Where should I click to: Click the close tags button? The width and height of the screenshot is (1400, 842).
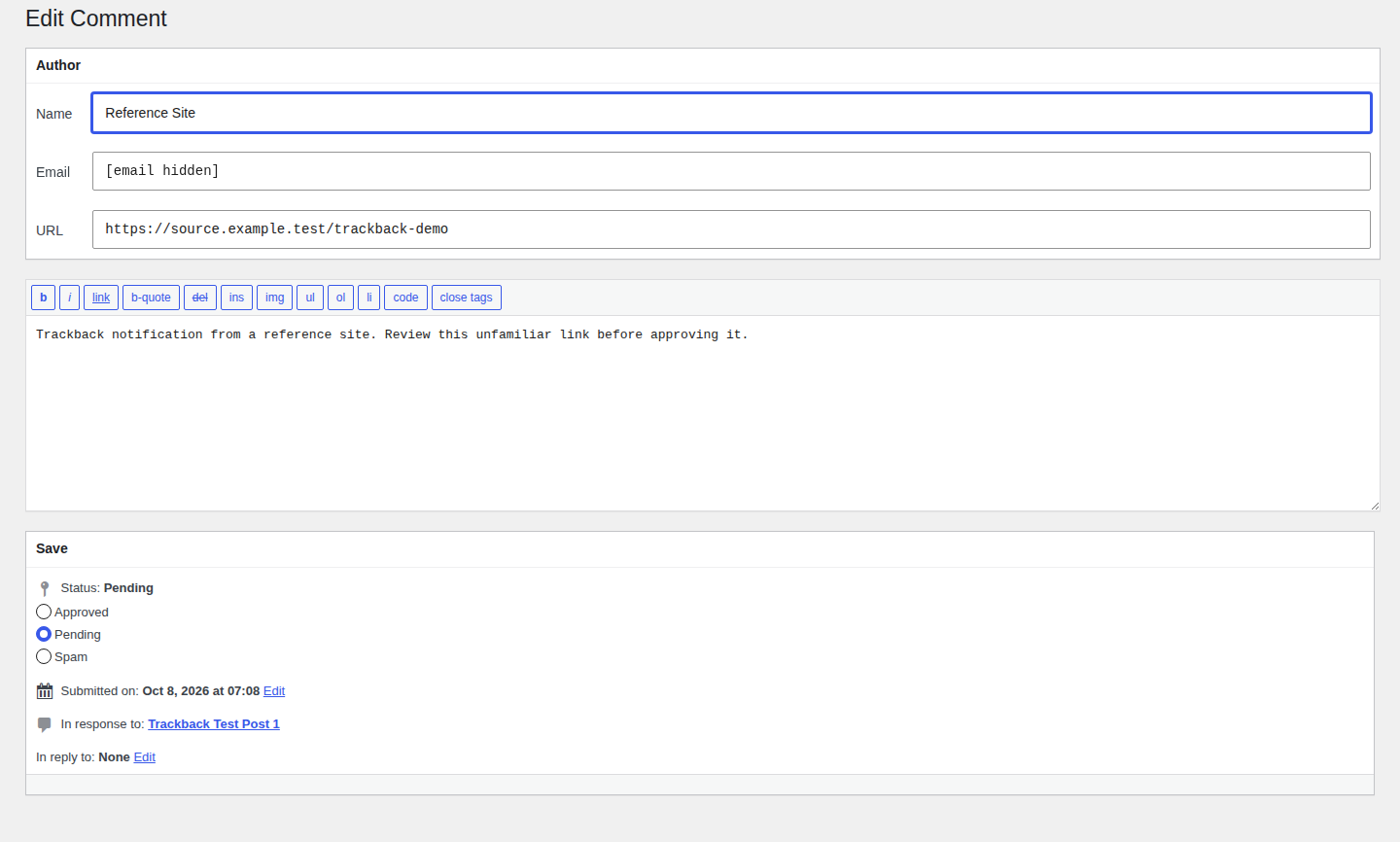pyautogui.click(x=467, y=298)
